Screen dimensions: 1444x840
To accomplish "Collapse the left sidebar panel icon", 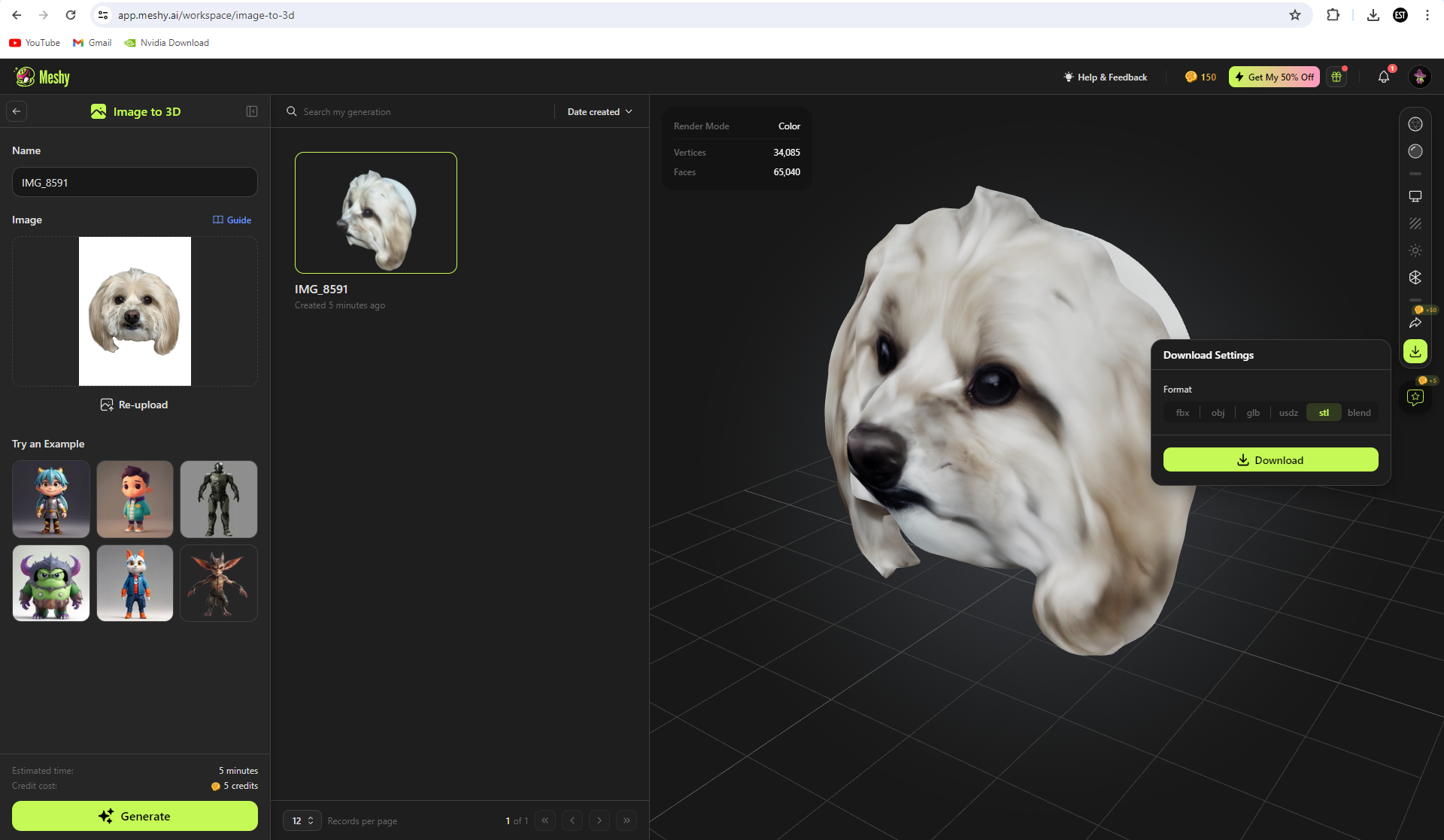I will (252, 111).
